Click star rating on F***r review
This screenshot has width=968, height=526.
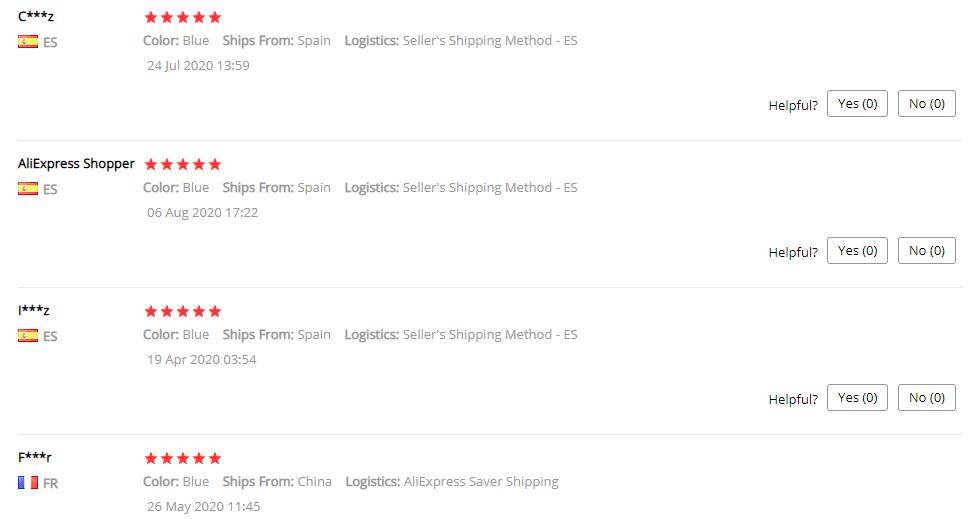[x=183, y=458]
